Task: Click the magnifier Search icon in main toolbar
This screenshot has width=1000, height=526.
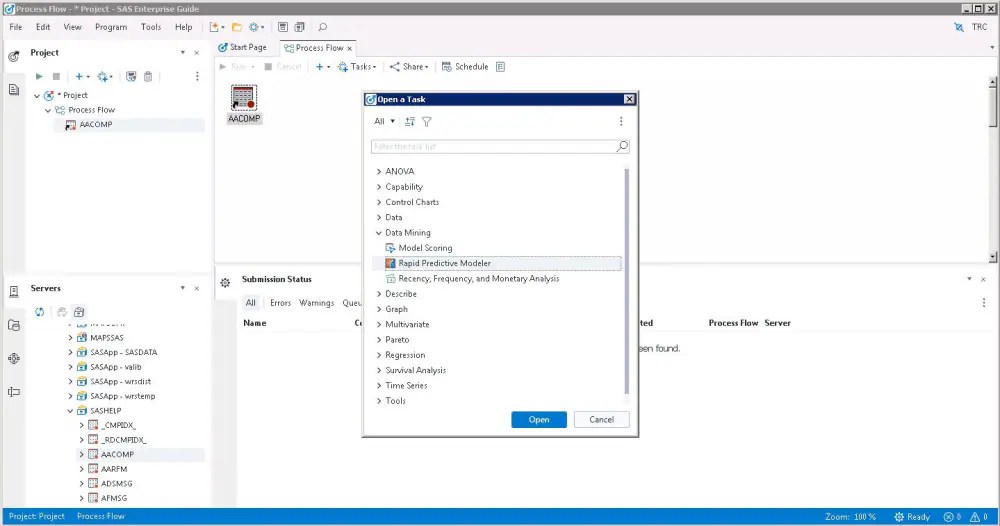Action: coord(323,27)
